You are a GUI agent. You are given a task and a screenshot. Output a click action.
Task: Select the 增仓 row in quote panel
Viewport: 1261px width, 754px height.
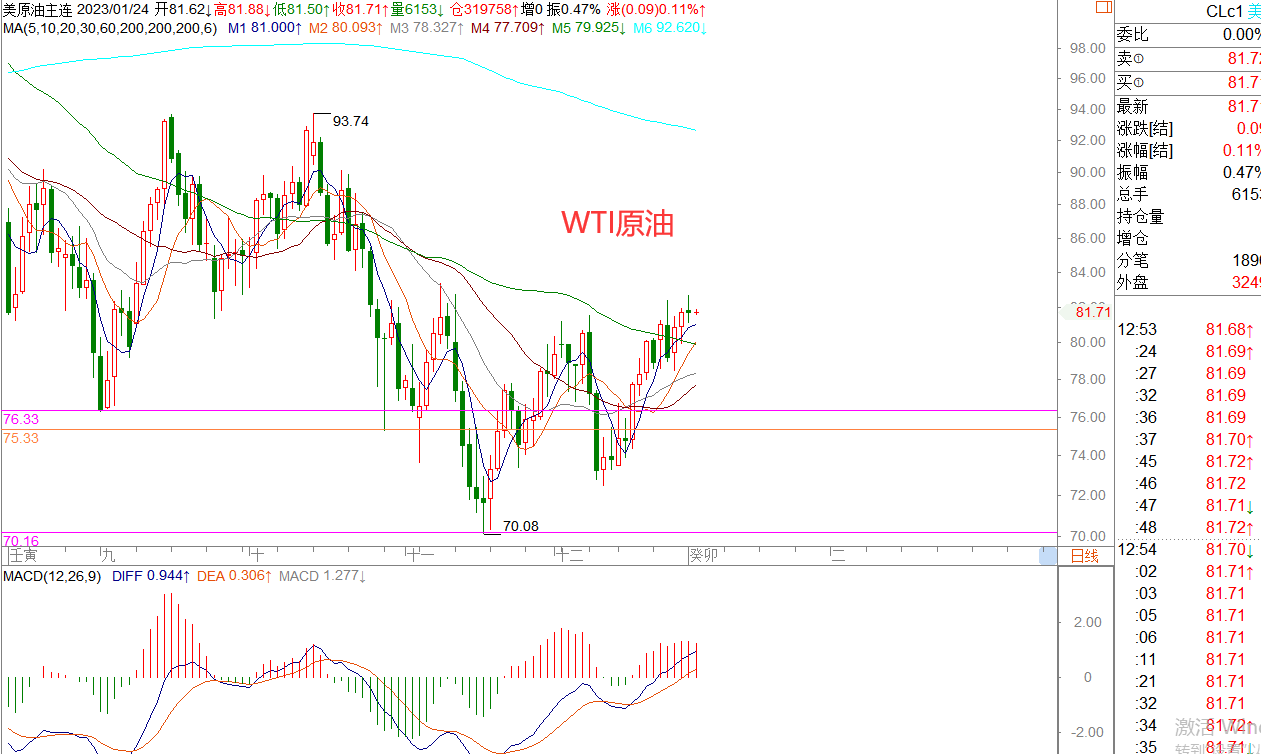pos(1189,238)
